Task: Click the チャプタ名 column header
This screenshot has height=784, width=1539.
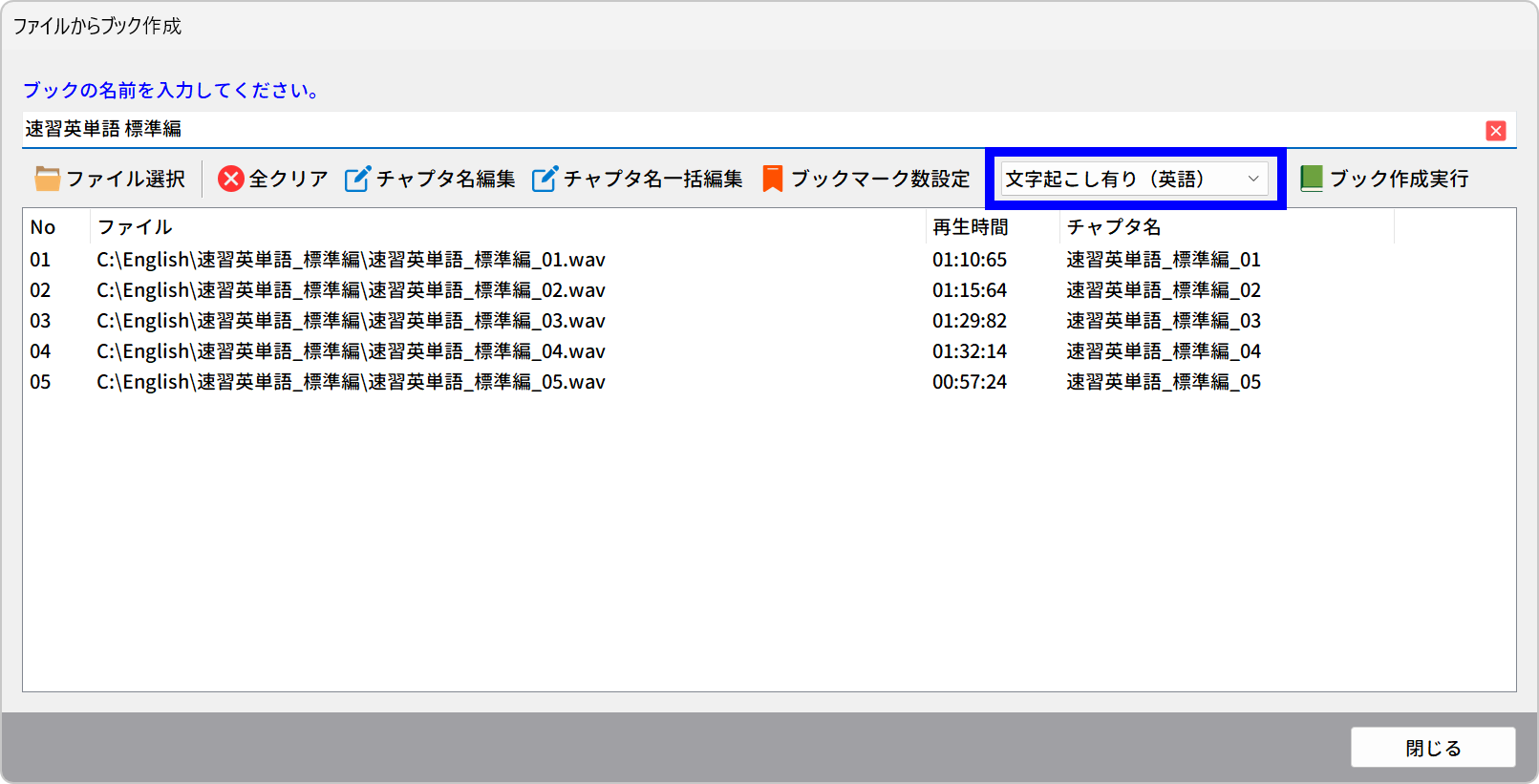Action: point(1114,227)
